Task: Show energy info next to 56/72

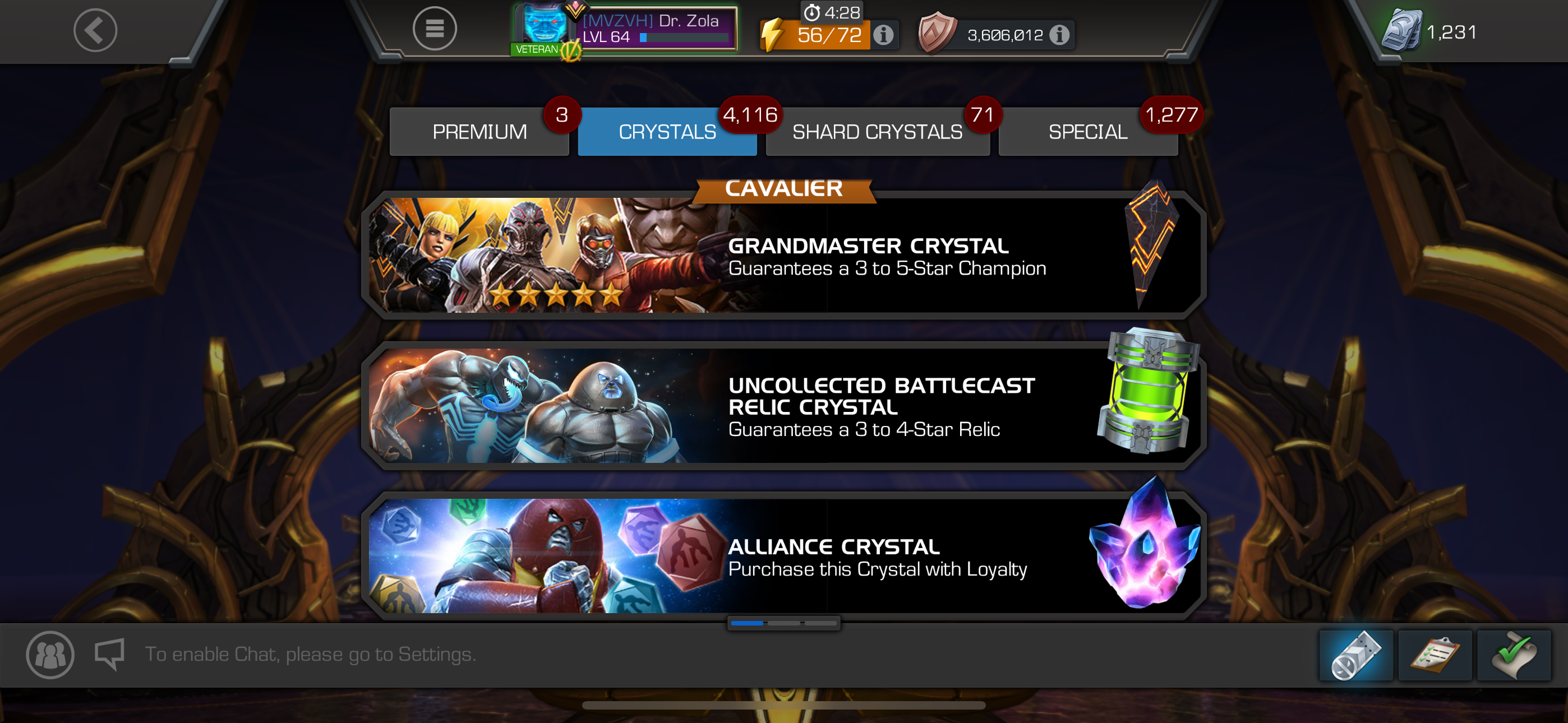Action: (x=883, y=35)
